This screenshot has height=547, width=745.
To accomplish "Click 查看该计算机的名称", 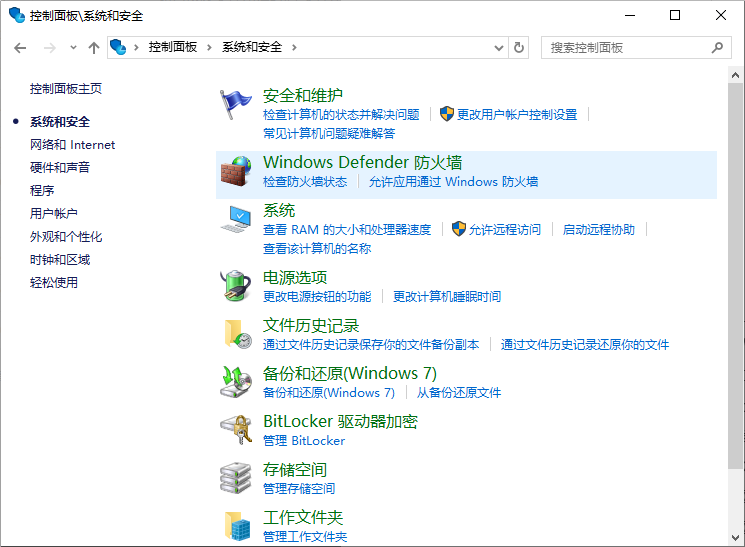I will coord(317,249).
